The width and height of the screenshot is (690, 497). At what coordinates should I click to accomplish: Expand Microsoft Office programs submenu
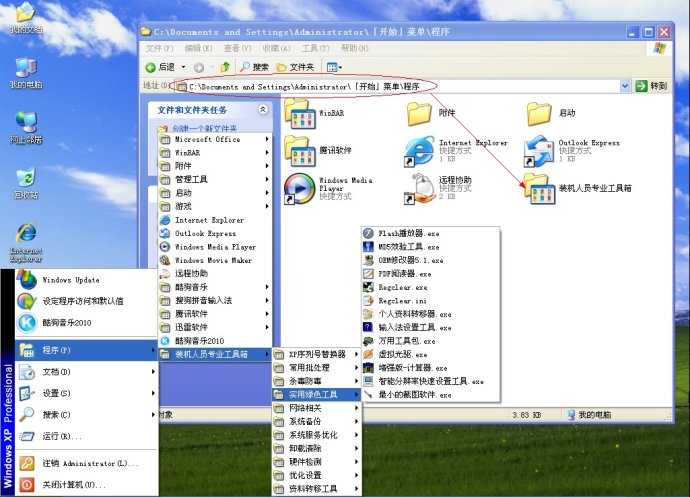point(215,139)
